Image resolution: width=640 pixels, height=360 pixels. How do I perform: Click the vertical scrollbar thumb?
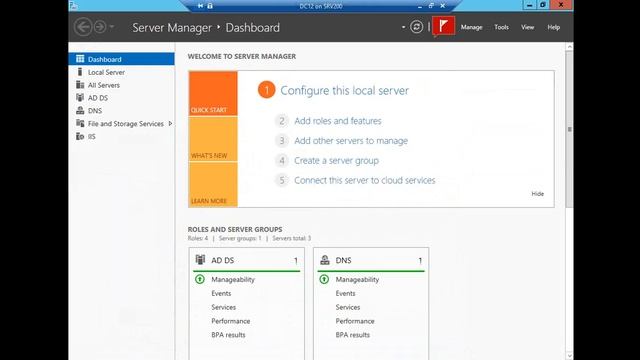[x=569, y=129]
